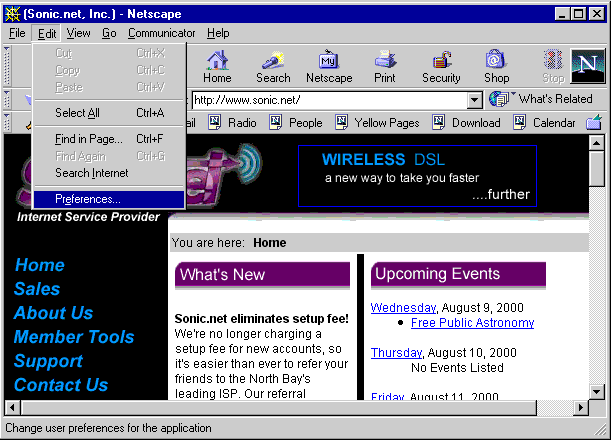Click the 'Internet Service Provider' tagline

88,217
